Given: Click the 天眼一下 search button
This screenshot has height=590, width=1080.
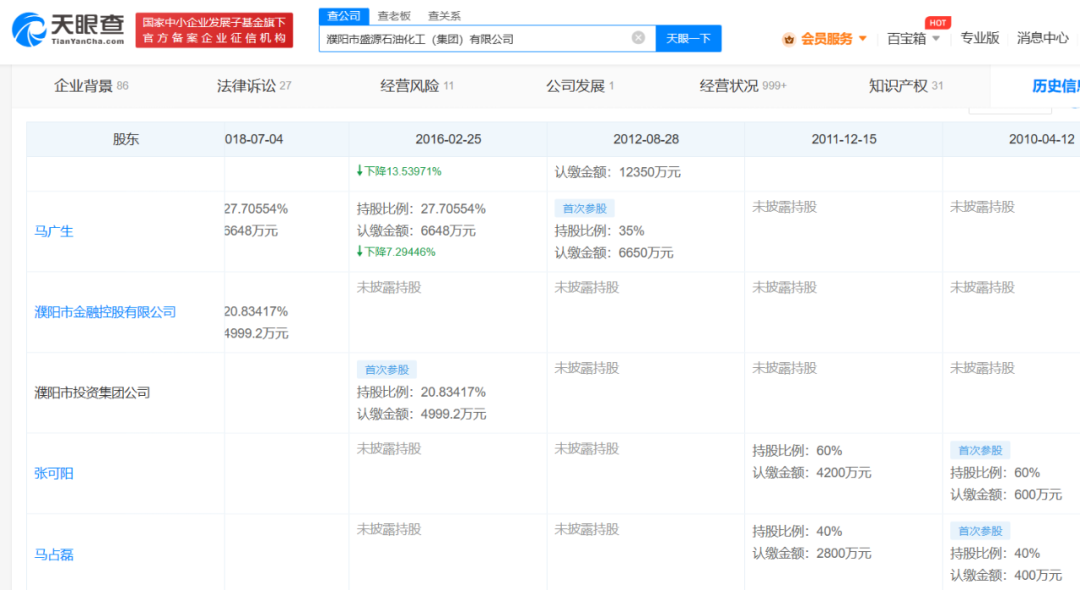Looking at the screenshot, I should pos(688,39).
